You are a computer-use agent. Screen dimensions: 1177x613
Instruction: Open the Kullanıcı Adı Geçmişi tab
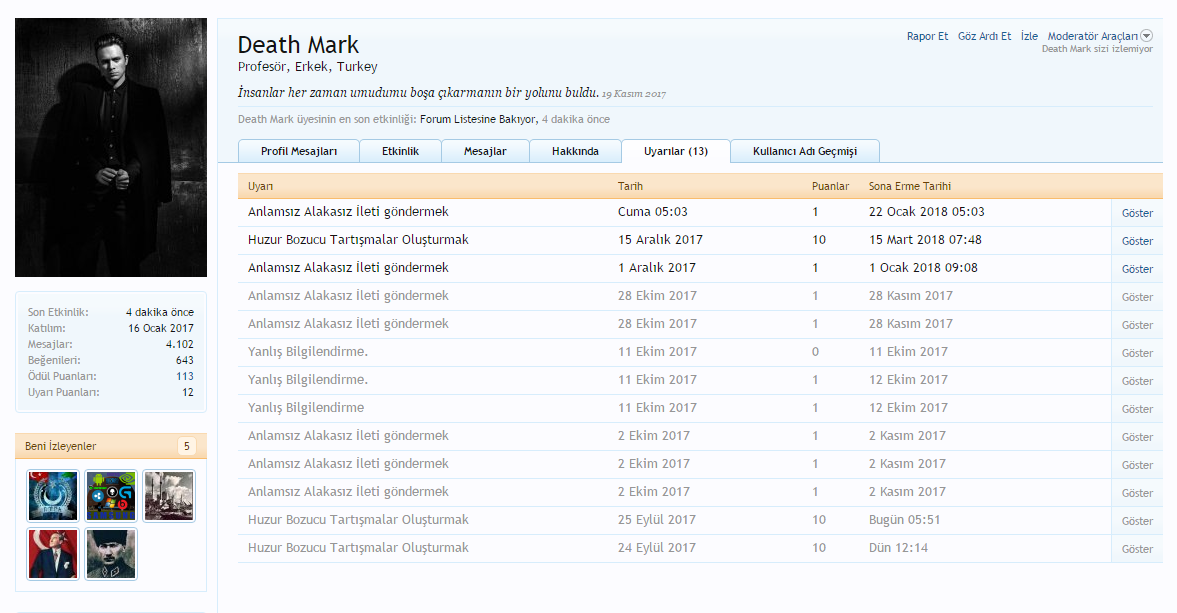(x=804, y=151)
